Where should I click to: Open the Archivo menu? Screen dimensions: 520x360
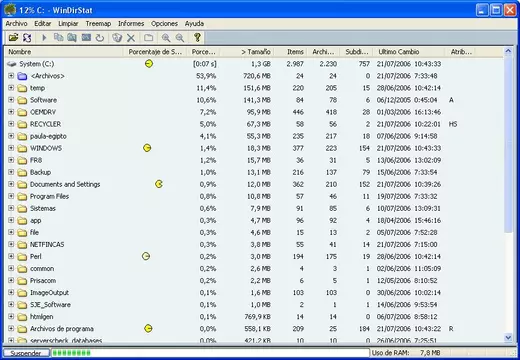pyautogui.click(x=16, y=24)
